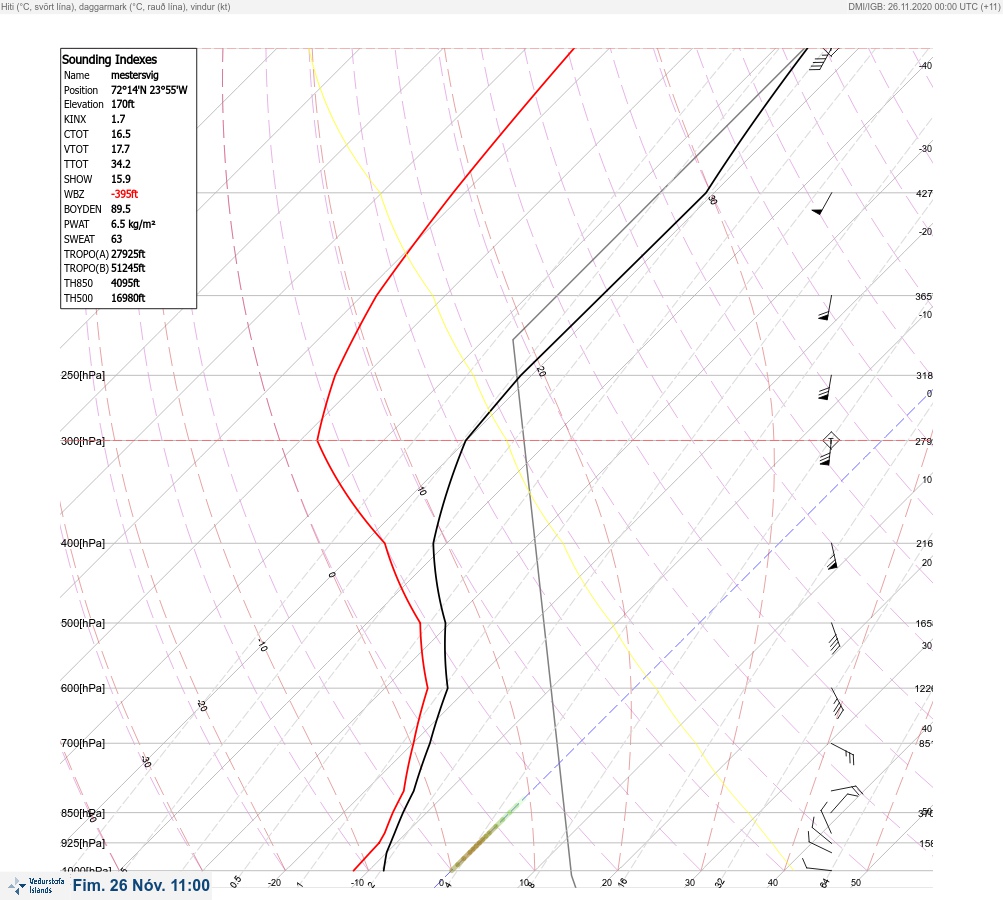The width and height of the screenshot is (1003, 900).
Task: Click the TROPO(A) value 27925ft
Action: click(128, 254)
